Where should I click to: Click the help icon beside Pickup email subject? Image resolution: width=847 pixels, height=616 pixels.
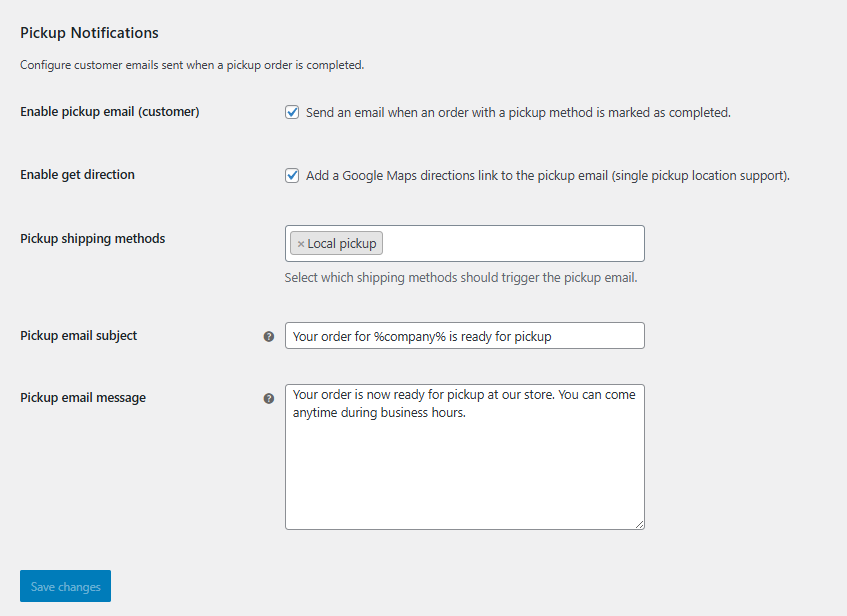pyautogui.click(x=269, y=337)
